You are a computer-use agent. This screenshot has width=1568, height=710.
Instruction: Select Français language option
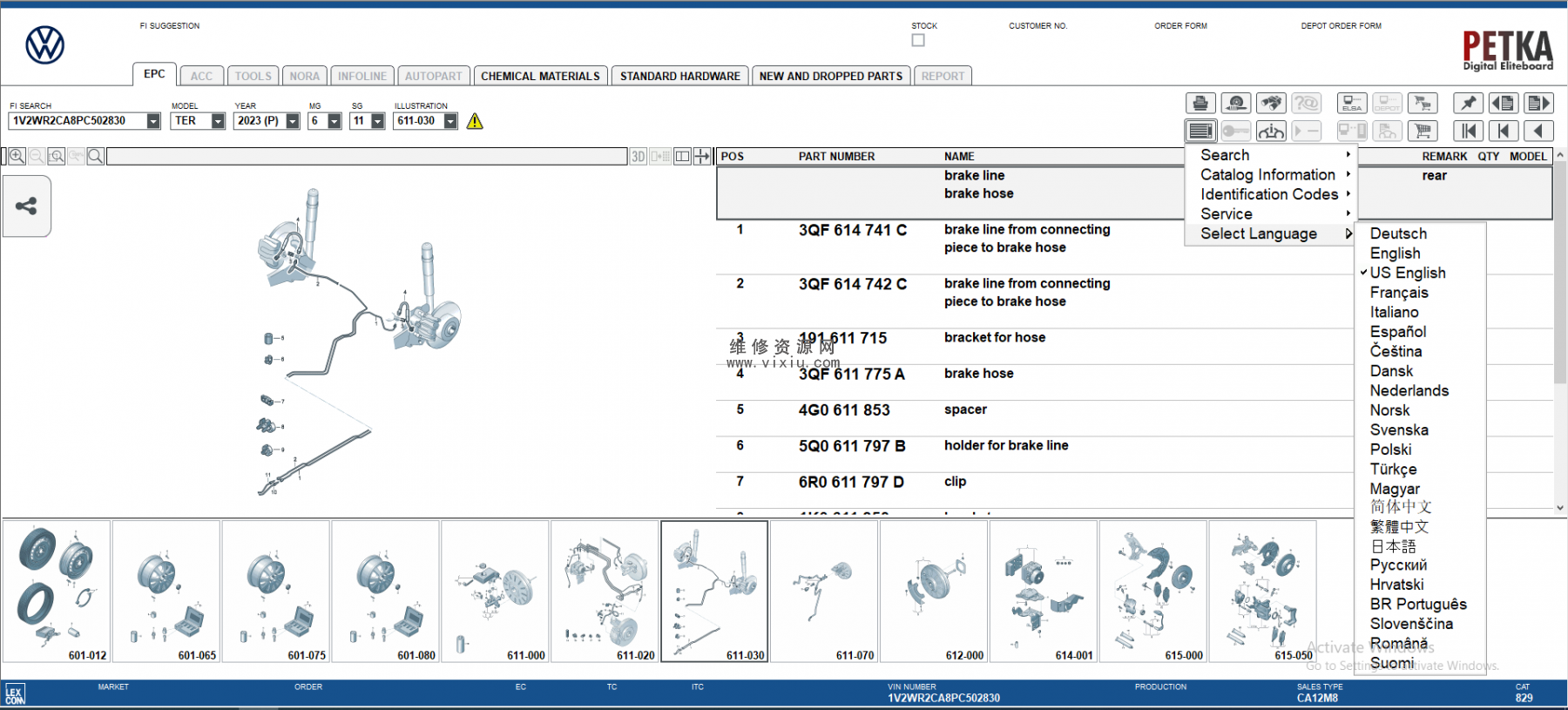point(1399,293)
